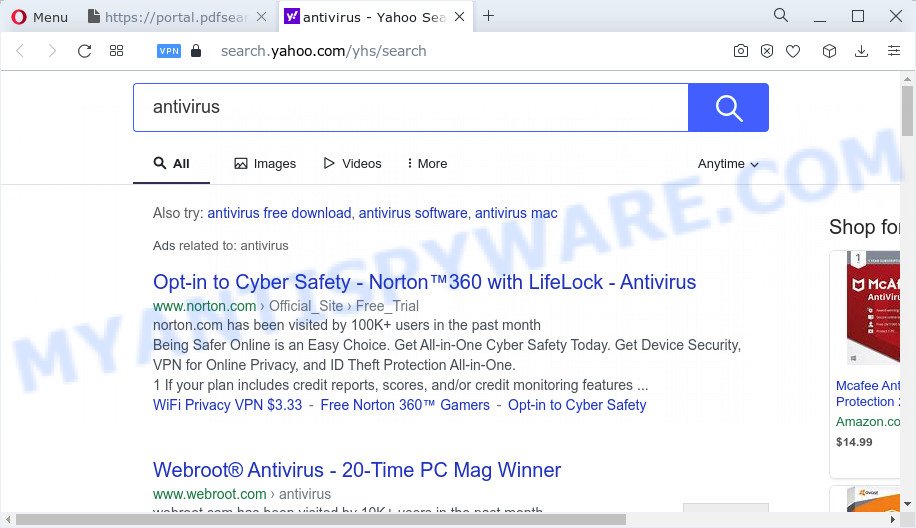Go forward with the forward arrow
Screen dimensions: 916x528
pos(52,51)
